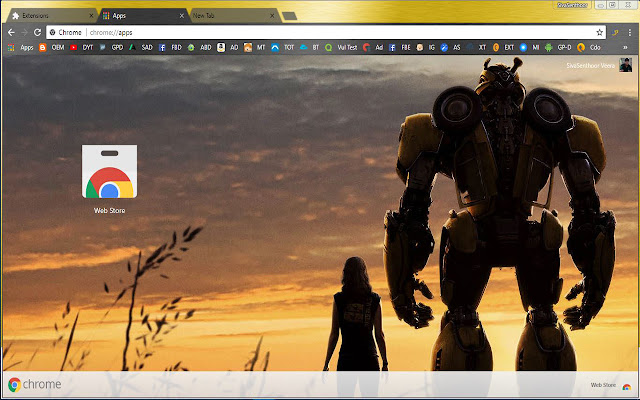The image size is (640, 400).
Task: Close the Apps tab
Action: pos(181,16)
